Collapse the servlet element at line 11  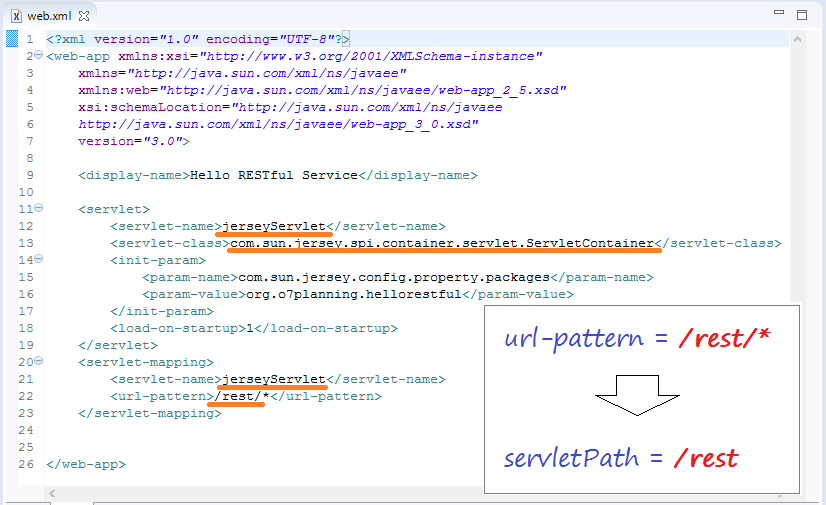38,208
